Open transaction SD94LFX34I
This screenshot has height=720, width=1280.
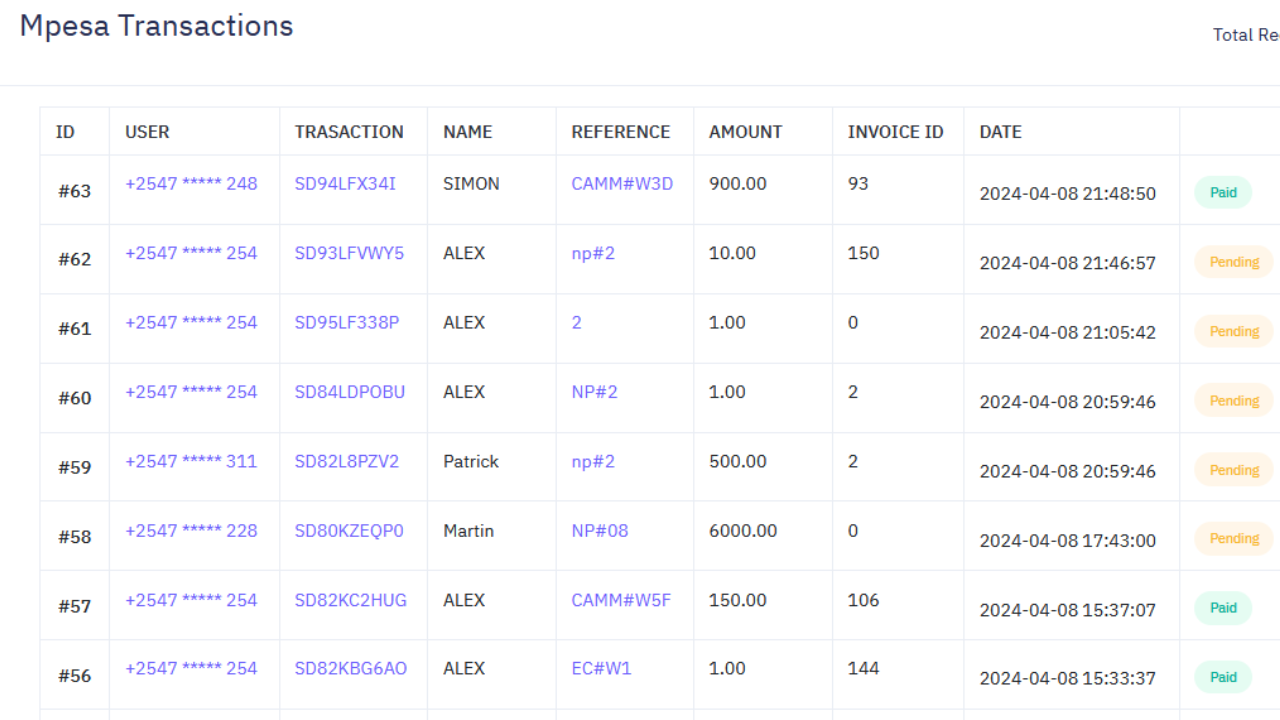[x=345, y=184]
